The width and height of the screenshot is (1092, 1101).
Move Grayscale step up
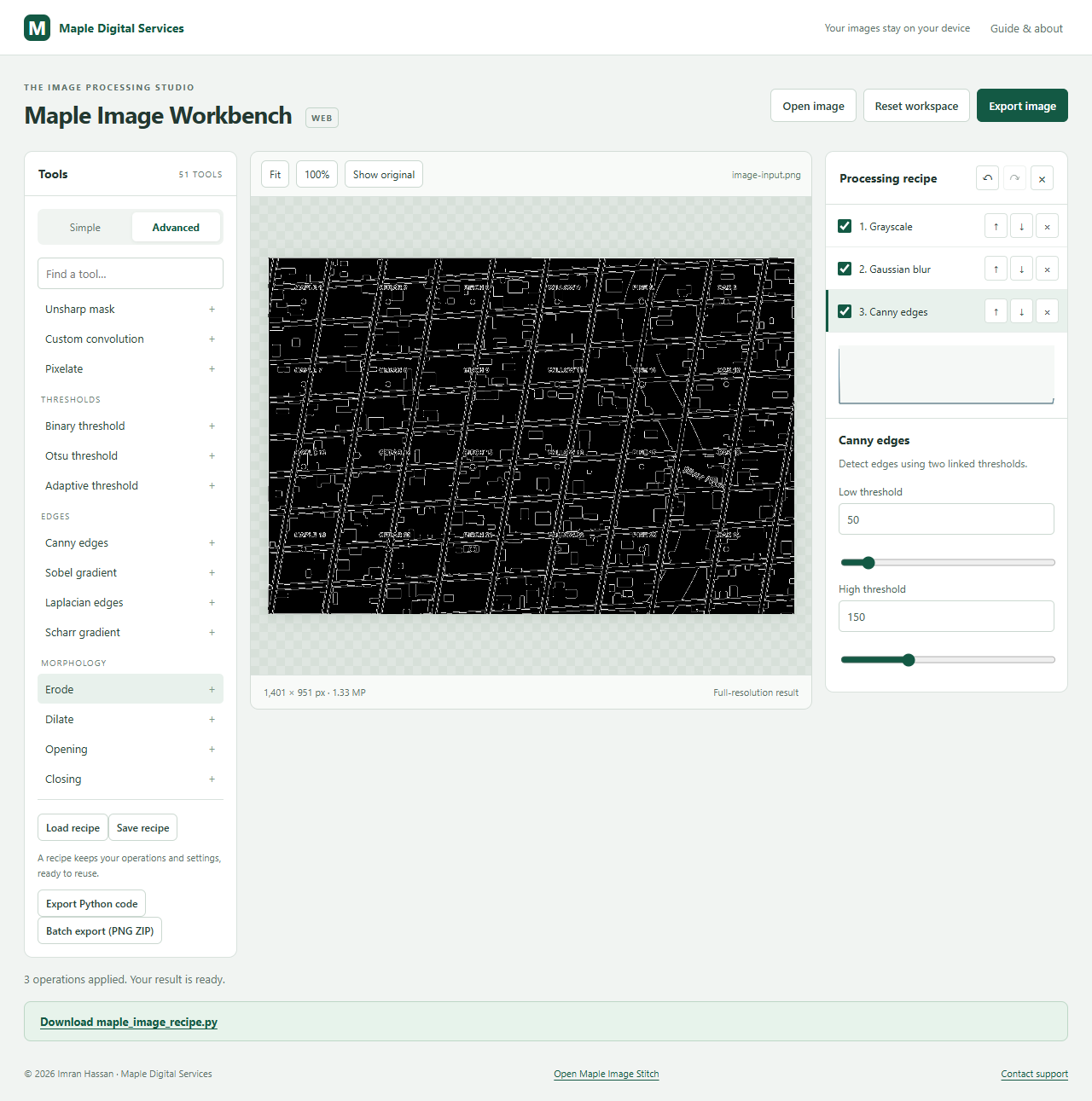[996, 226]
